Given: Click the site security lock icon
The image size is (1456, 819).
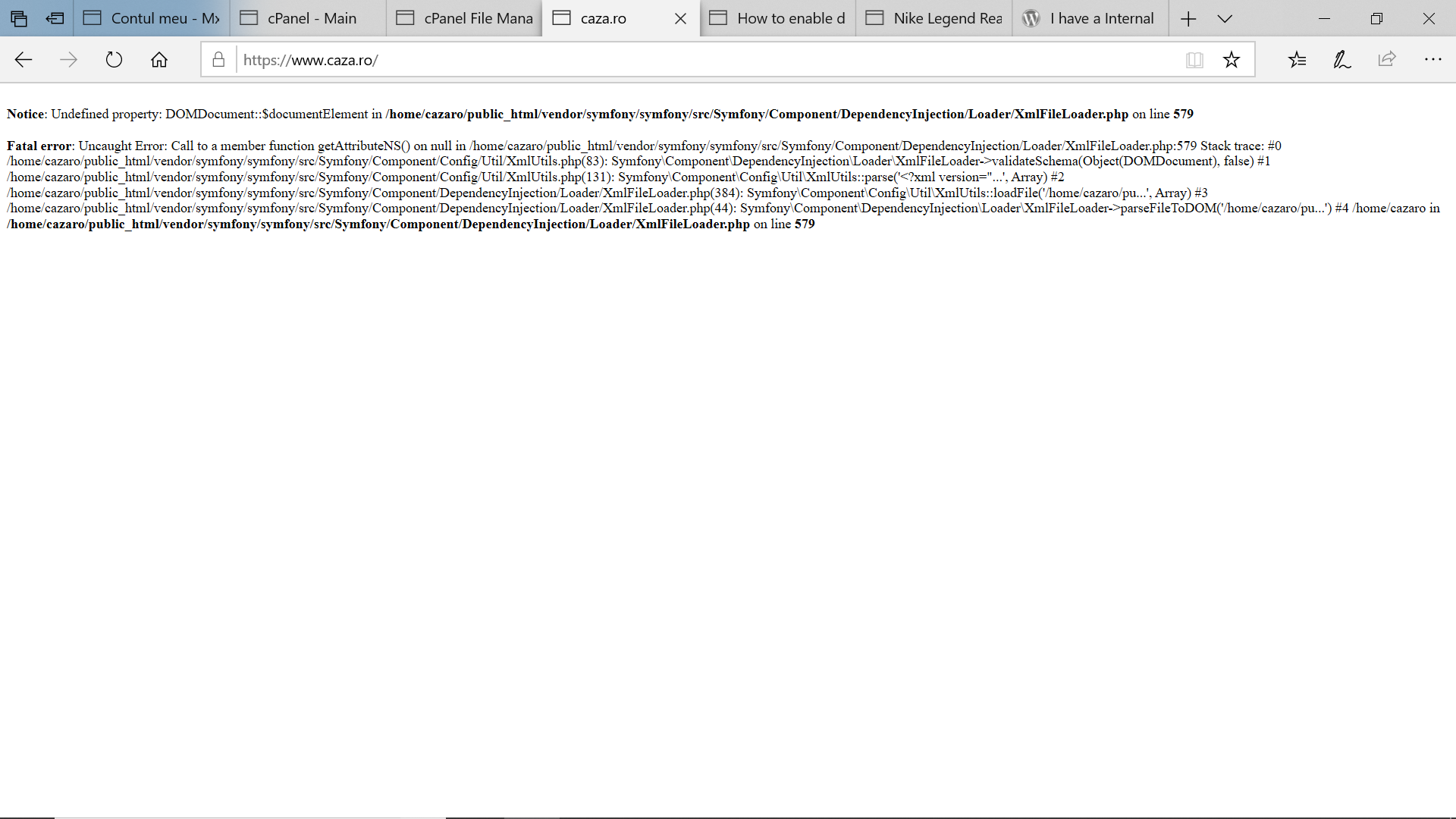Looking at the screenshot, I should point(218,60).
